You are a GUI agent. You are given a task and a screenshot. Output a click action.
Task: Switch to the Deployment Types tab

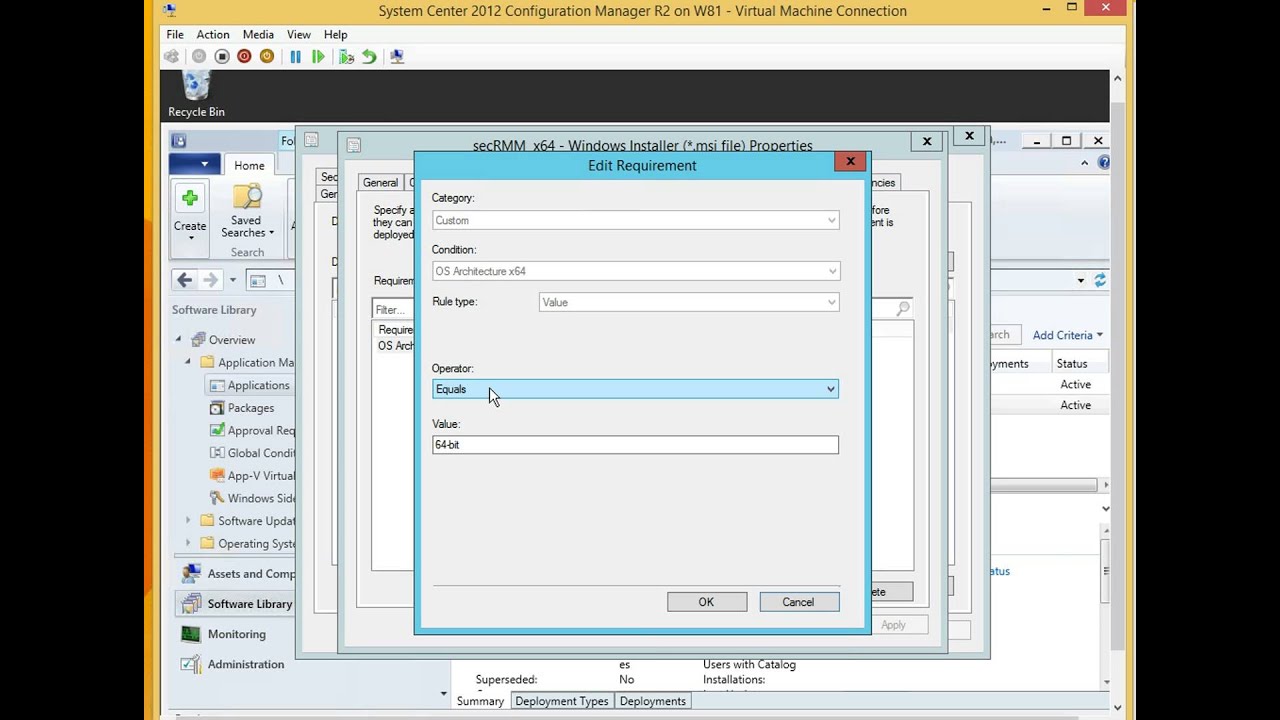[x=562, y=701]
